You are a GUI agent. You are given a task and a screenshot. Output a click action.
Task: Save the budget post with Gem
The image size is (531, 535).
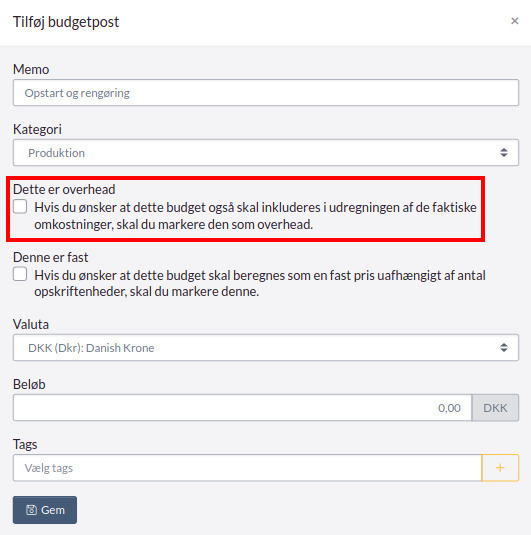(x=45, y=510)
